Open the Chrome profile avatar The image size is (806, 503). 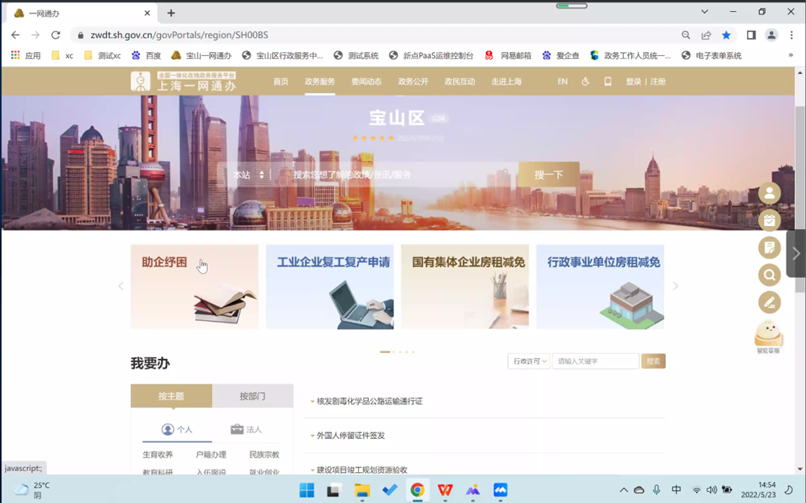(x=771, y=35)
